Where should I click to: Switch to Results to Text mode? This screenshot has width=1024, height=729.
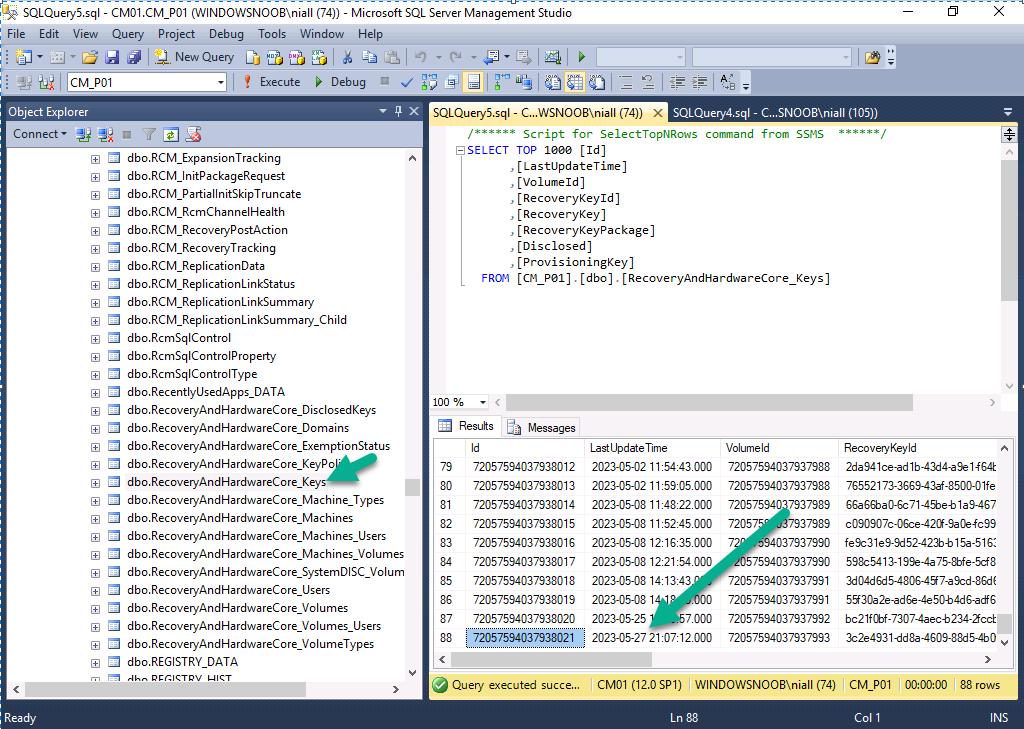tap(552, 82)
